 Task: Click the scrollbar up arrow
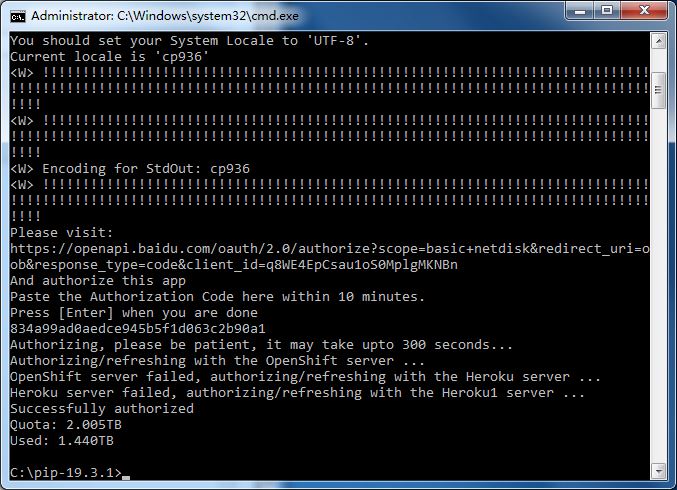click(659, 41)
